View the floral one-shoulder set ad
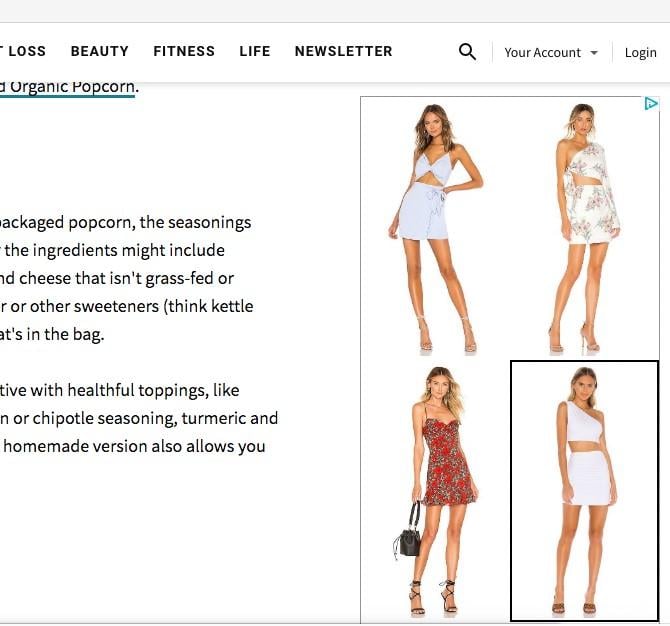The image size is (670, 626). [585, 229]
